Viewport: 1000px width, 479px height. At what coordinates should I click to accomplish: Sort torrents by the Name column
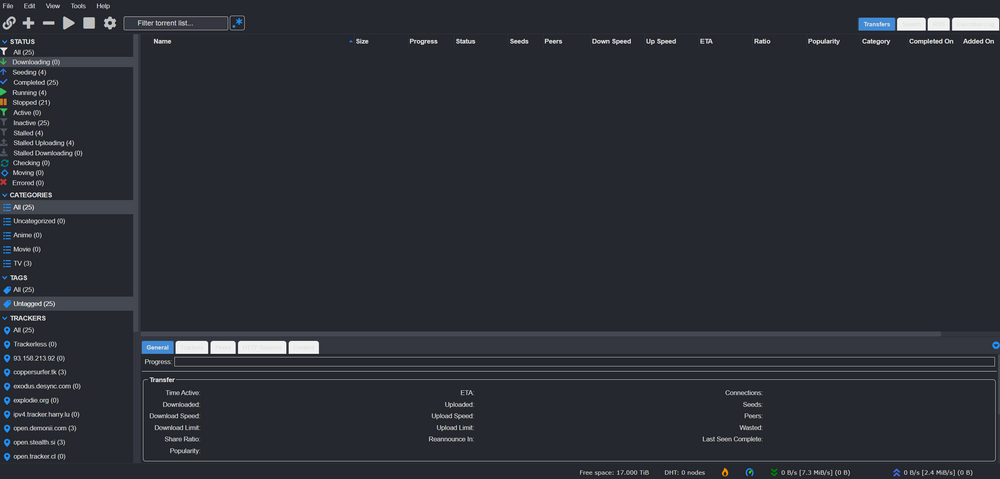point(162,41)
